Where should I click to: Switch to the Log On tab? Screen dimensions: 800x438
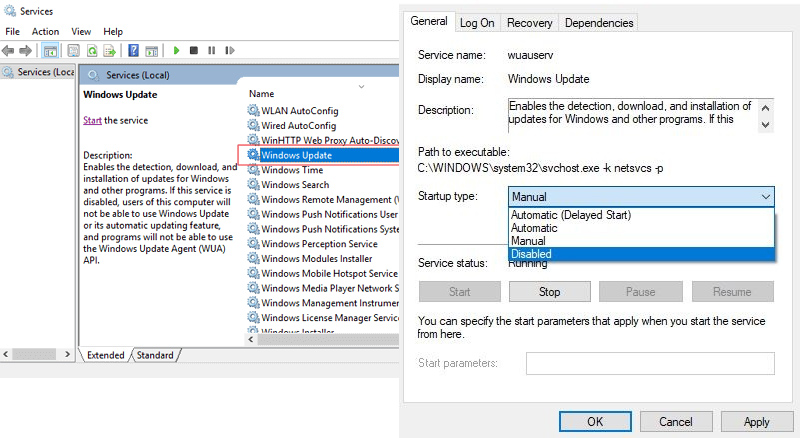point(477,23)
